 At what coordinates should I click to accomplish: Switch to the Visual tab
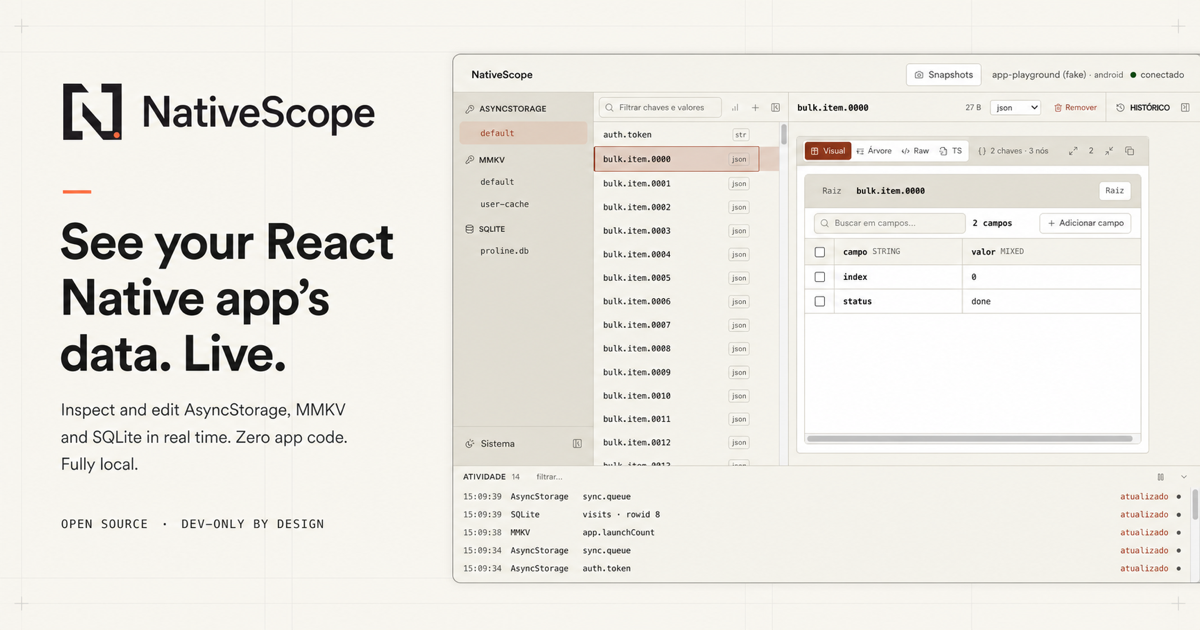(x=828, y=151)
